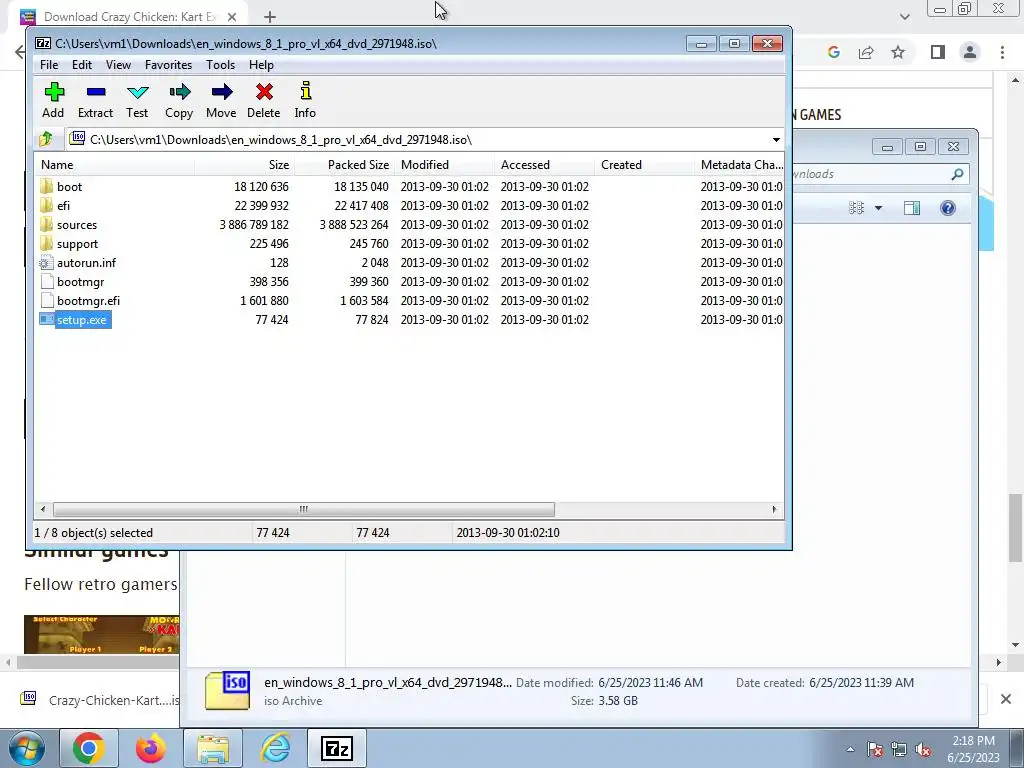Click the archive path address field

click(x=418, y=140)
